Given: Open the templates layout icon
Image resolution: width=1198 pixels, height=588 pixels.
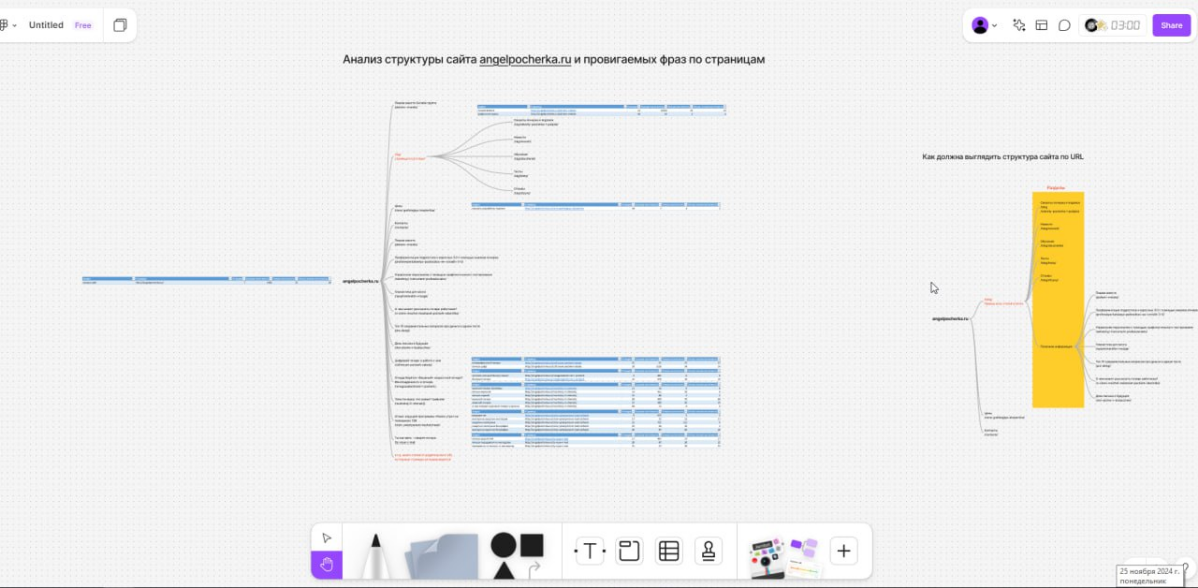Looking at the screenshot, I should click(1041, 25).
